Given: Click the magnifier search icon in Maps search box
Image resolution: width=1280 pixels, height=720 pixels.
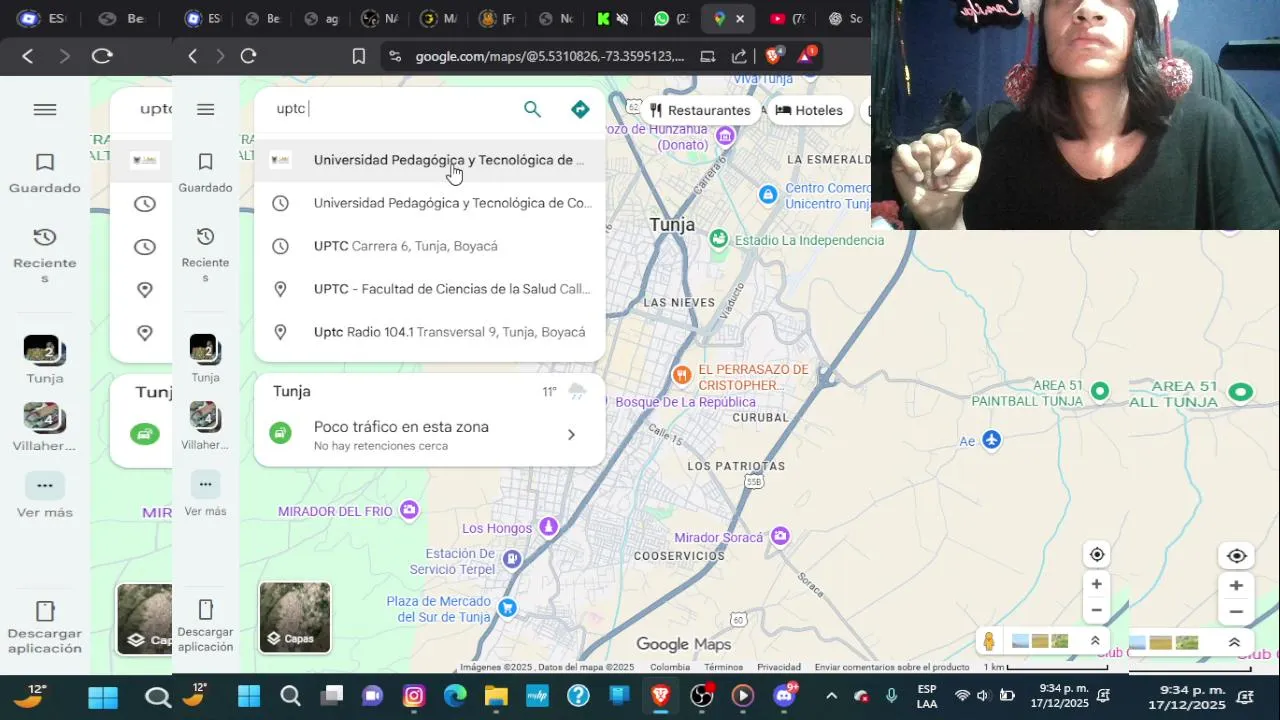Looking at the screenshot, I should coord(532,109).
